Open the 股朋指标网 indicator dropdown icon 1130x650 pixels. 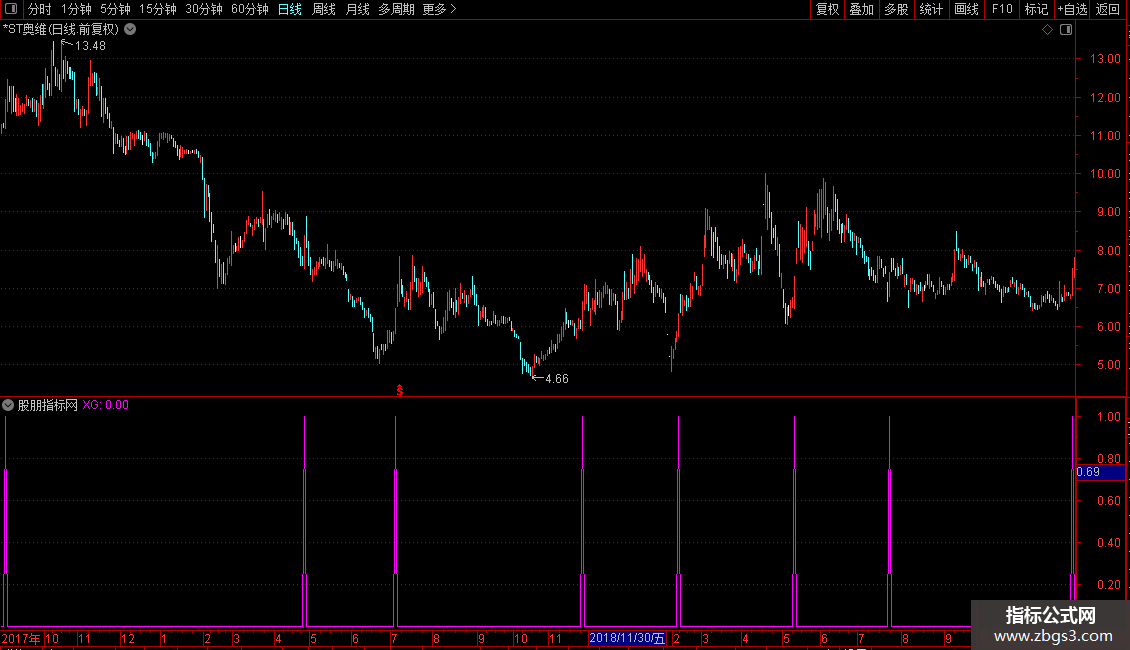(x=8, y=405)
